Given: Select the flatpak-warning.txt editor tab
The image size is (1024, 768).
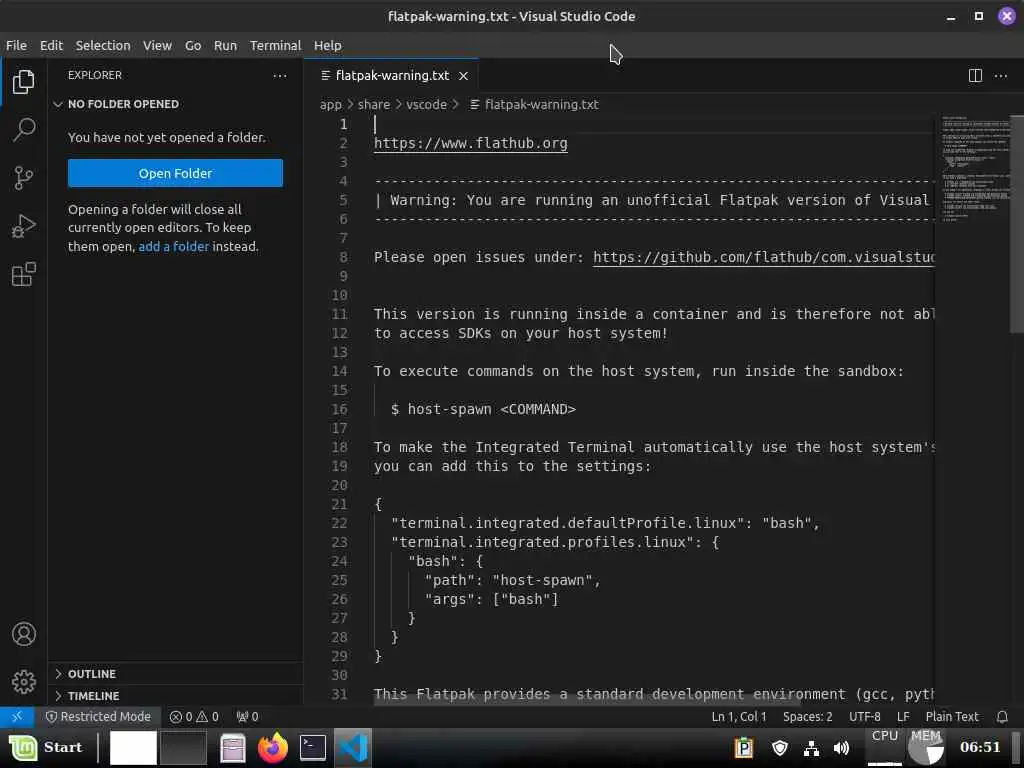Looking at the screenshot, I should click(x=392, y=76).
